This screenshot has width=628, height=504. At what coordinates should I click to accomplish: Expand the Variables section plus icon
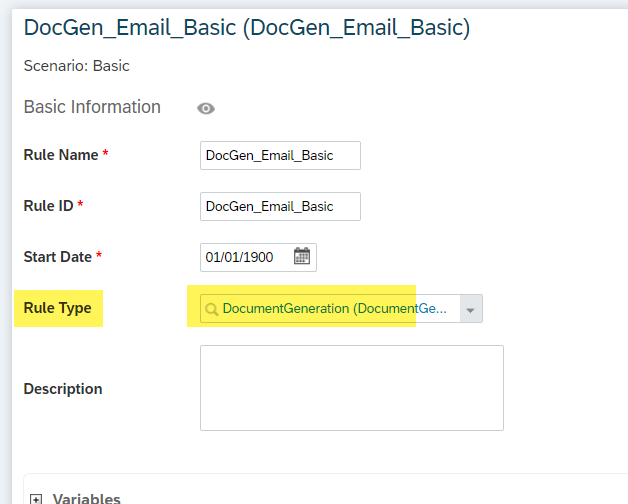[x=36, y=499]
